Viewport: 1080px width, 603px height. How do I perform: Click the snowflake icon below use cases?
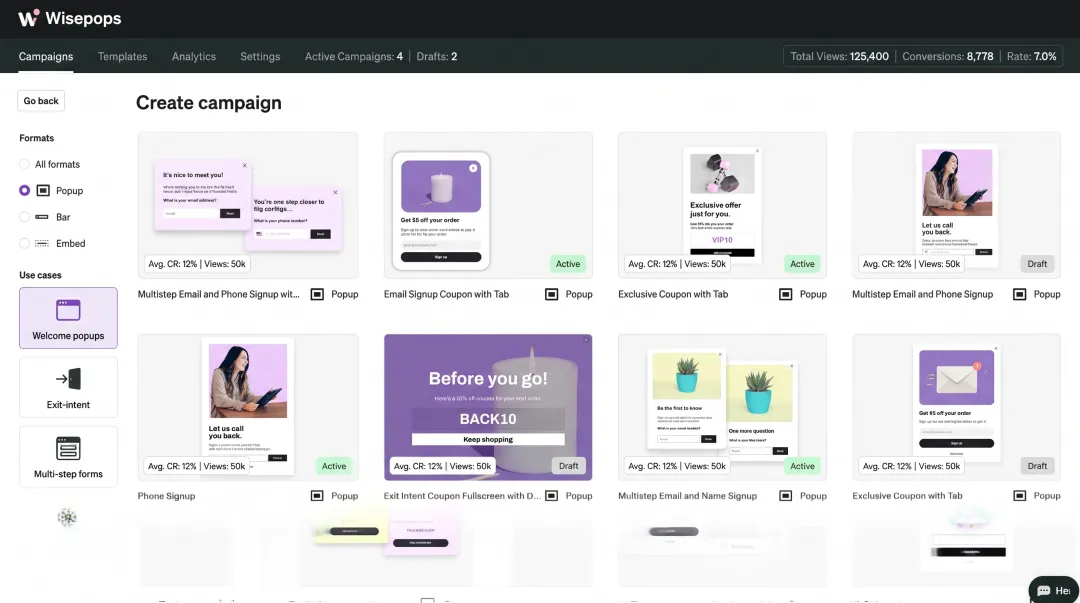coord(67,517)
